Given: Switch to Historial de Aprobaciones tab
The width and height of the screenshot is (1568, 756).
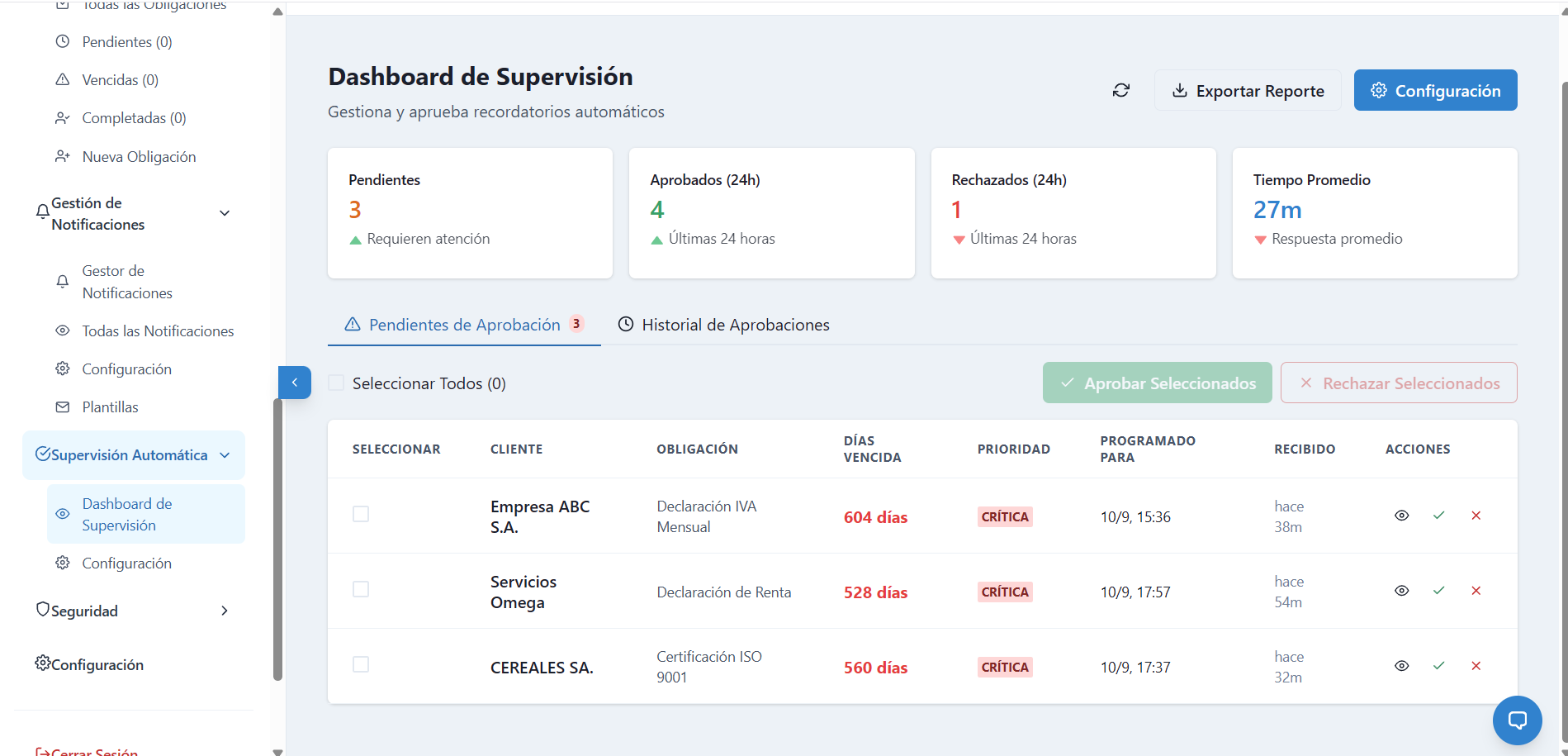Looking at the screenshot, I should pos(724,325).
